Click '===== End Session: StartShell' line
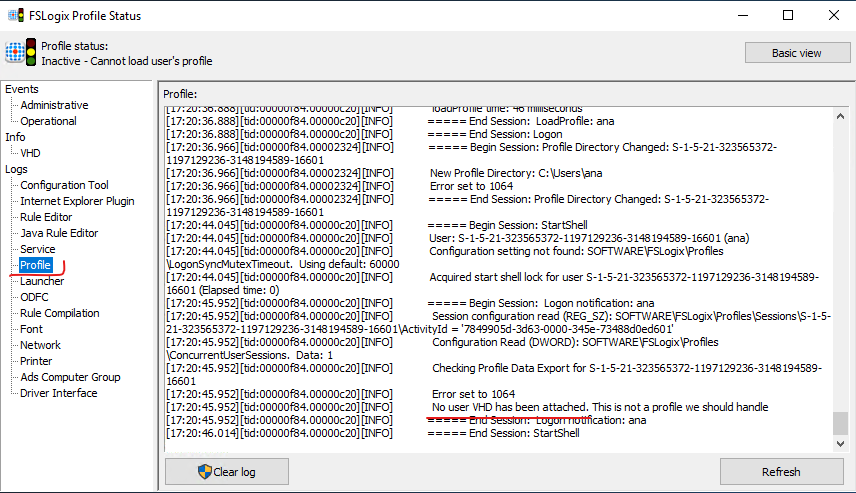This screenshot has width=856, height=493. point(373,433)
